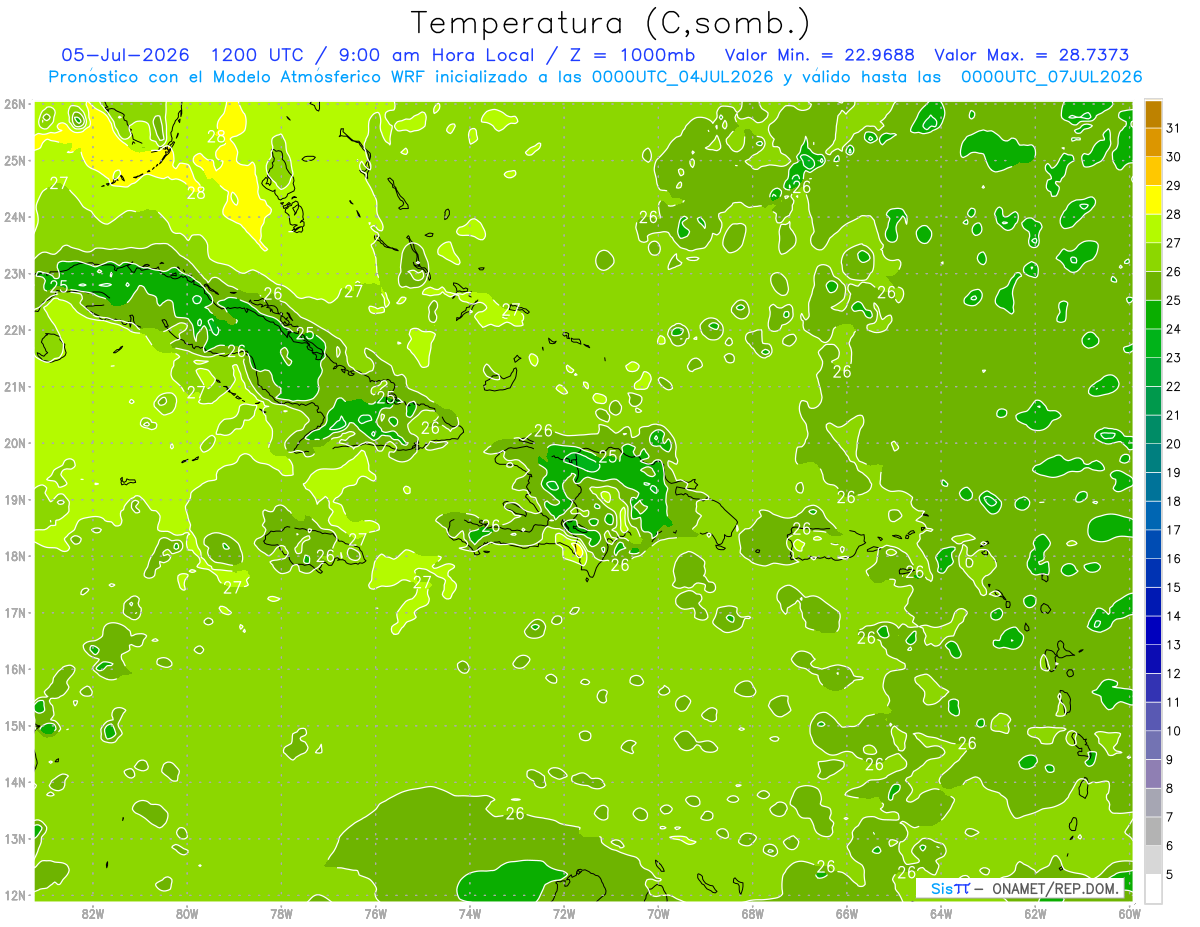Image resolution: width=1200 pixels, height=927 pixels.
Task: Click the "70W" longitude axis label
Action: click(x=658, y=912)
